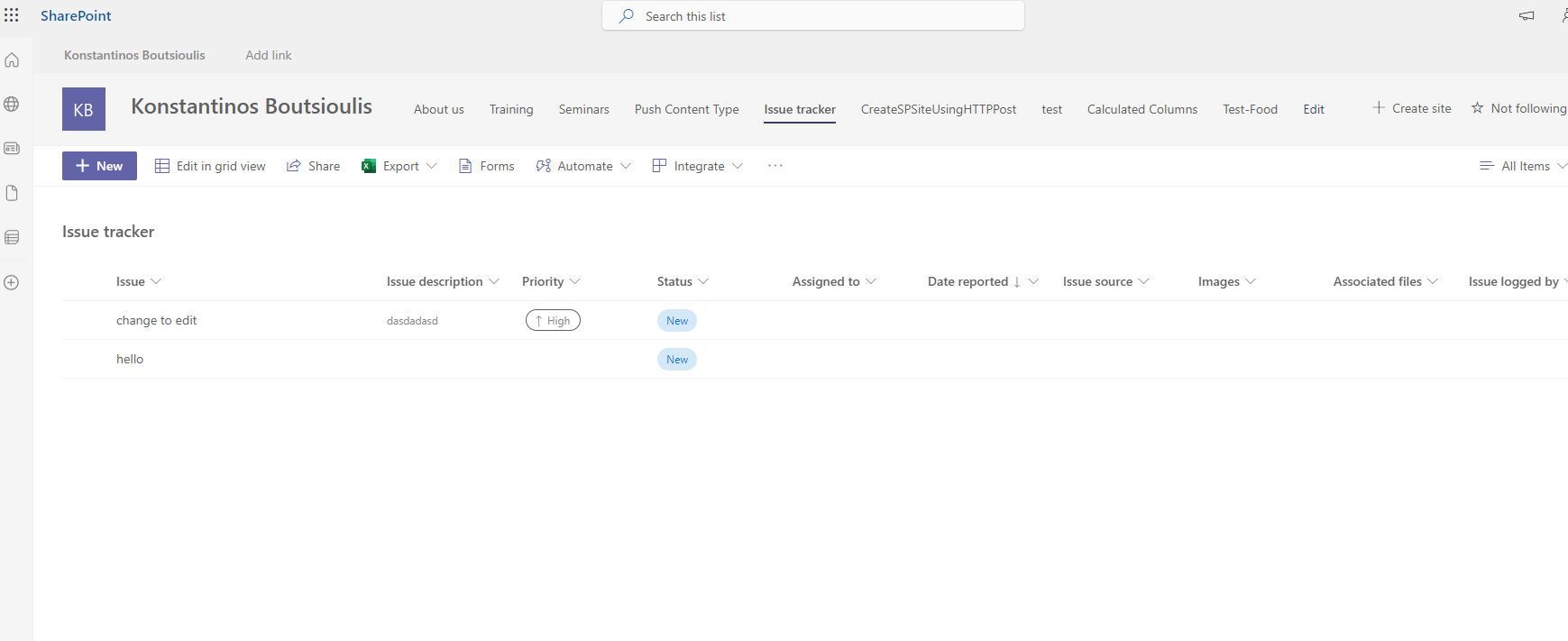Click the KB site logo tile
The width and height of the screenshot is (1568, 641).
[84, 109]
